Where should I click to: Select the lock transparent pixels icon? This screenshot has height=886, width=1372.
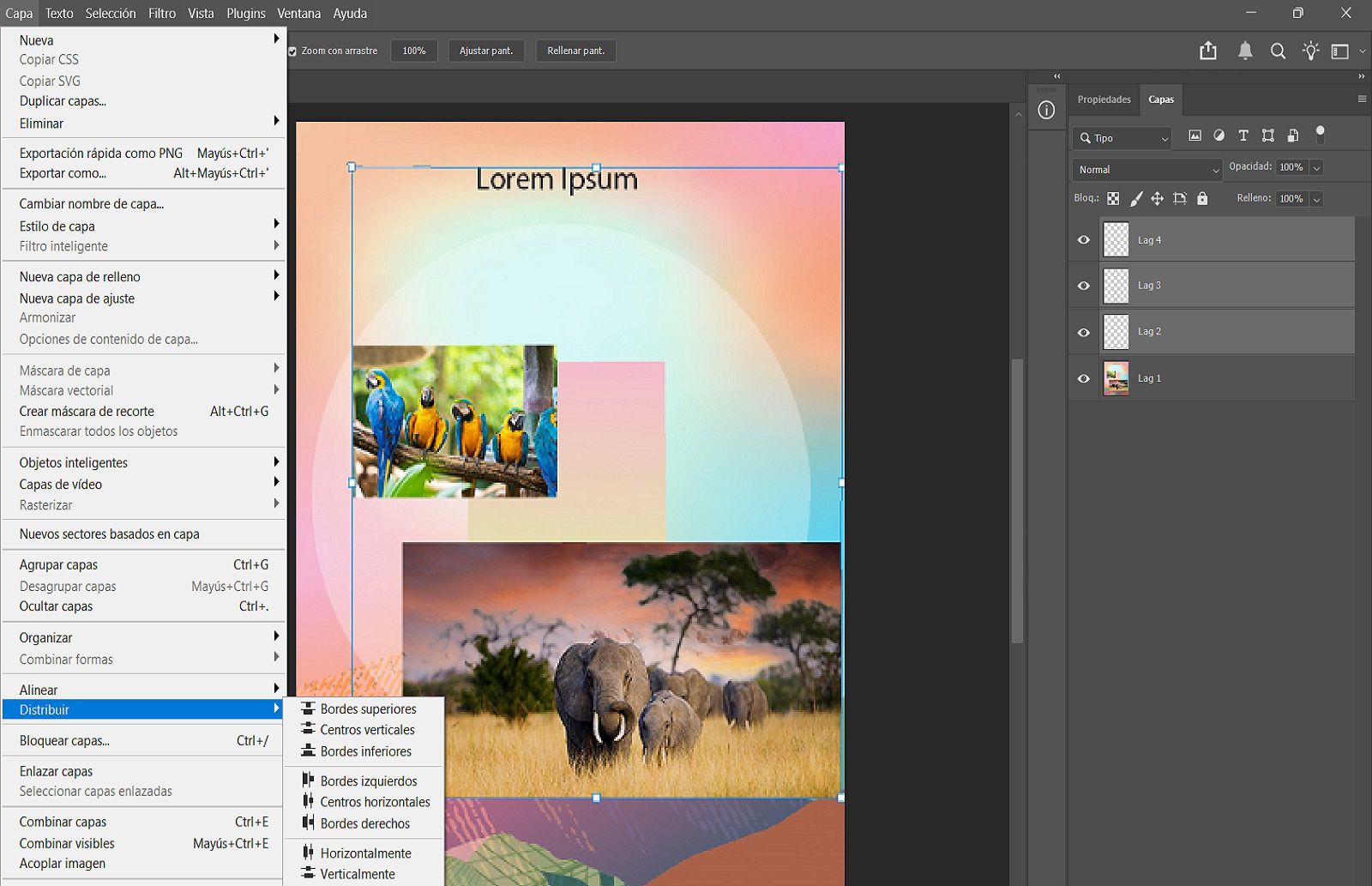pyautogui.click(x=1113, y=198)
